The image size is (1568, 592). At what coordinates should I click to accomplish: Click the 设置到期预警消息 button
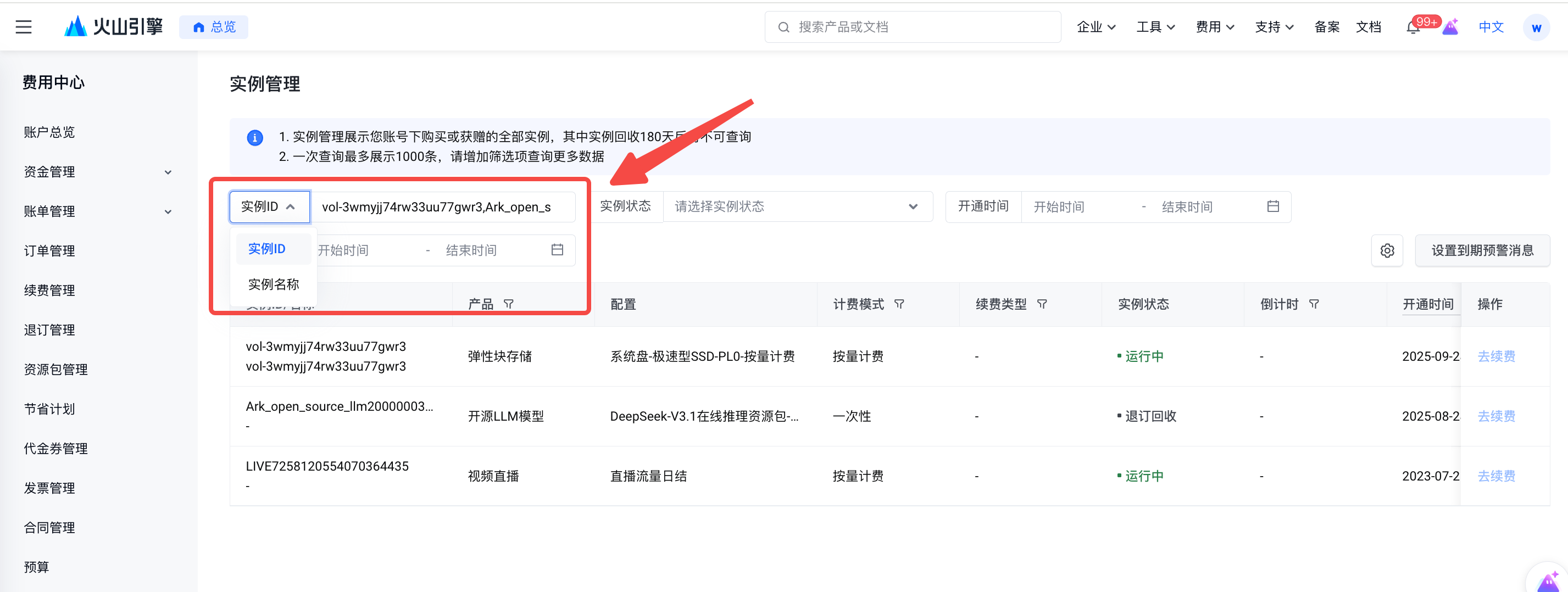click(x=1482, y=250)
